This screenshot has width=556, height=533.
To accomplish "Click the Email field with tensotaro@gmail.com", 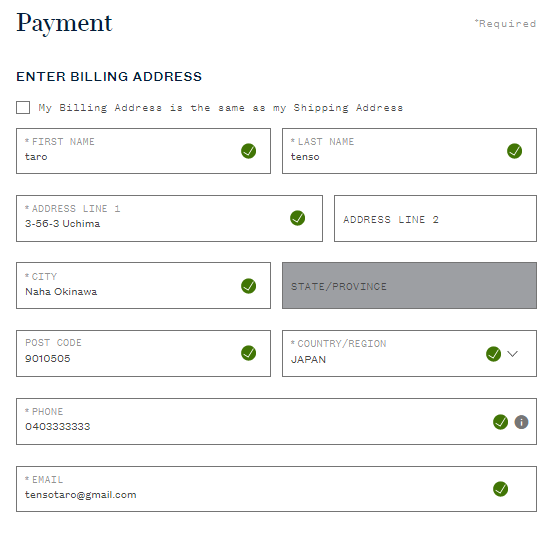I will [x=276, y=489].
